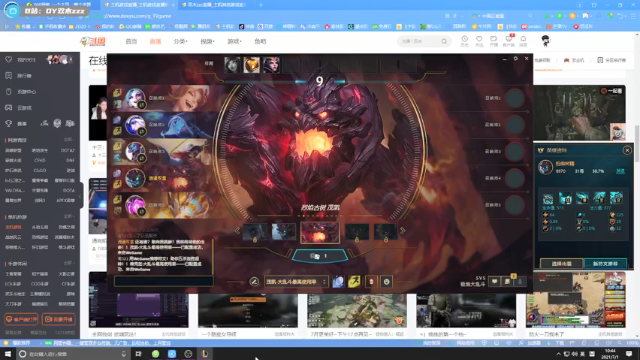
Task: Open the highlighted 直播 nav item
Action: click(x=156, y=41)
